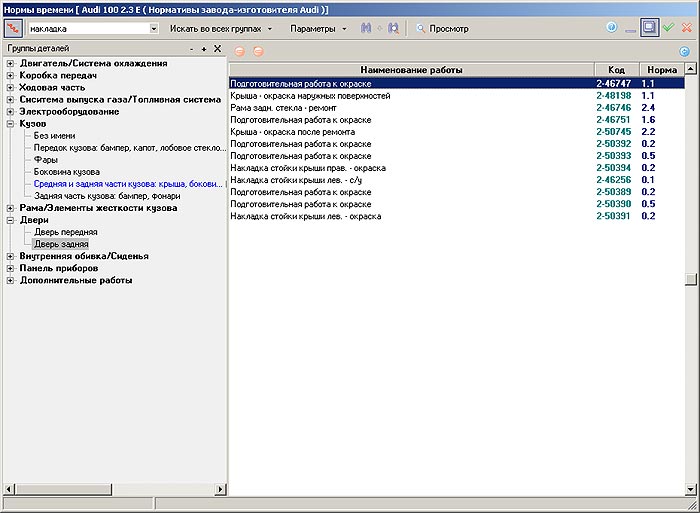Select the Фары tree item

coord(45,160)
